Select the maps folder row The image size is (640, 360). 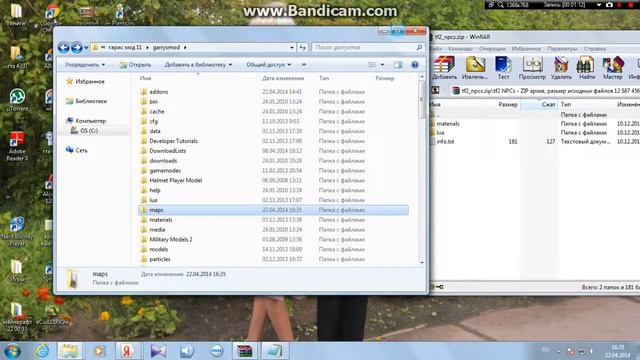273,210
